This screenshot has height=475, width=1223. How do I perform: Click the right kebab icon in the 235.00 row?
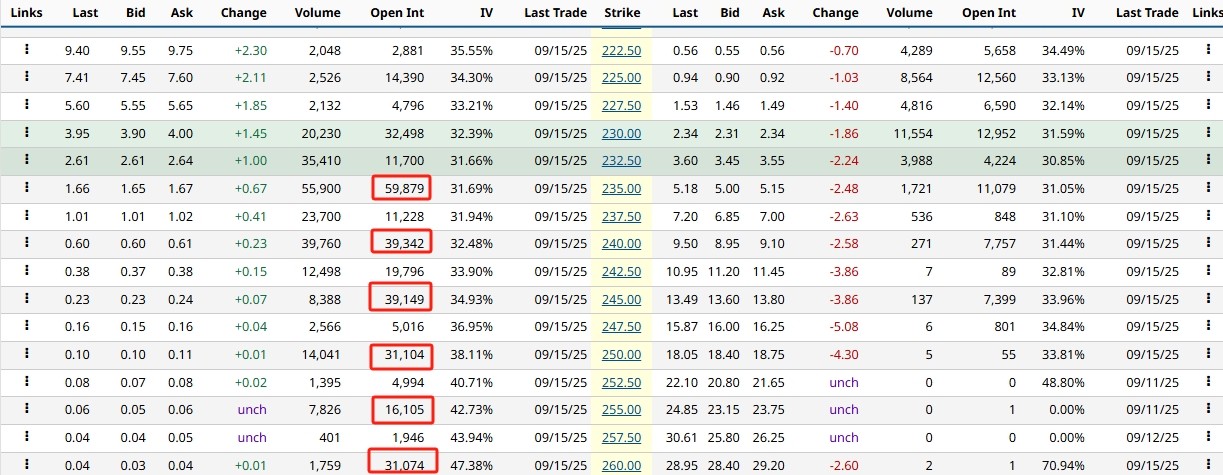click(1208, 188)
